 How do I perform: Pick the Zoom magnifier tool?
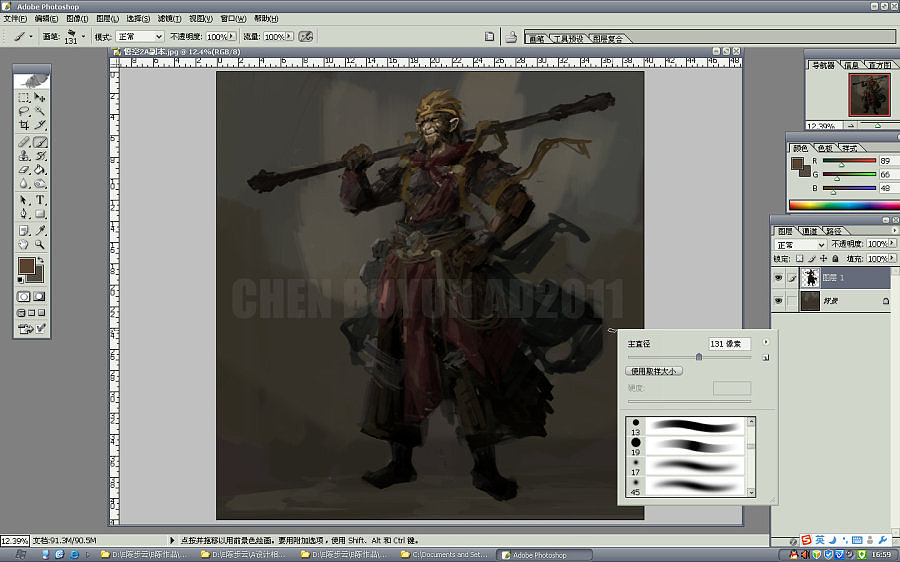pyautogui.click(x=40, y=244)
